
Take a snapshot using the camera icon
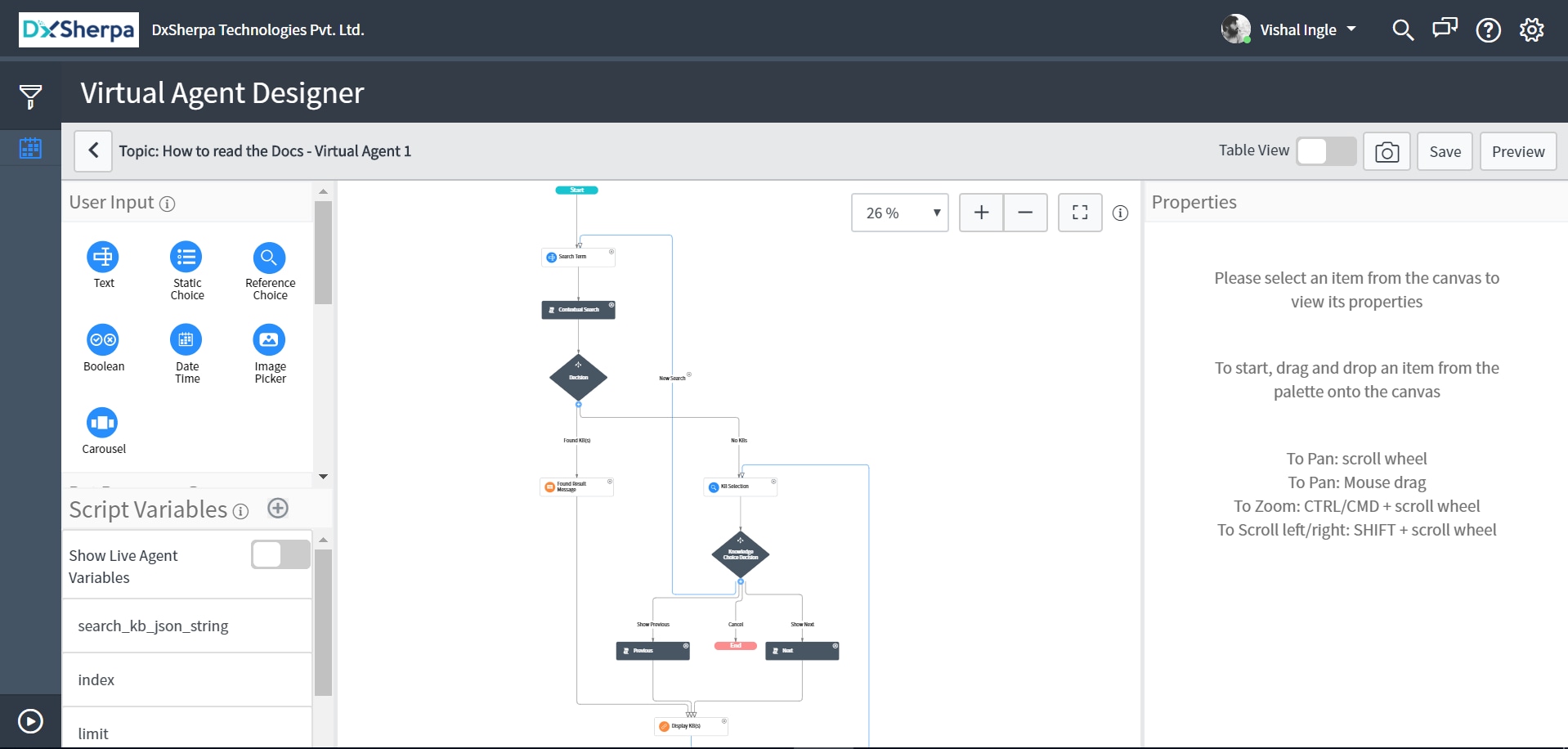point(1387,151)
